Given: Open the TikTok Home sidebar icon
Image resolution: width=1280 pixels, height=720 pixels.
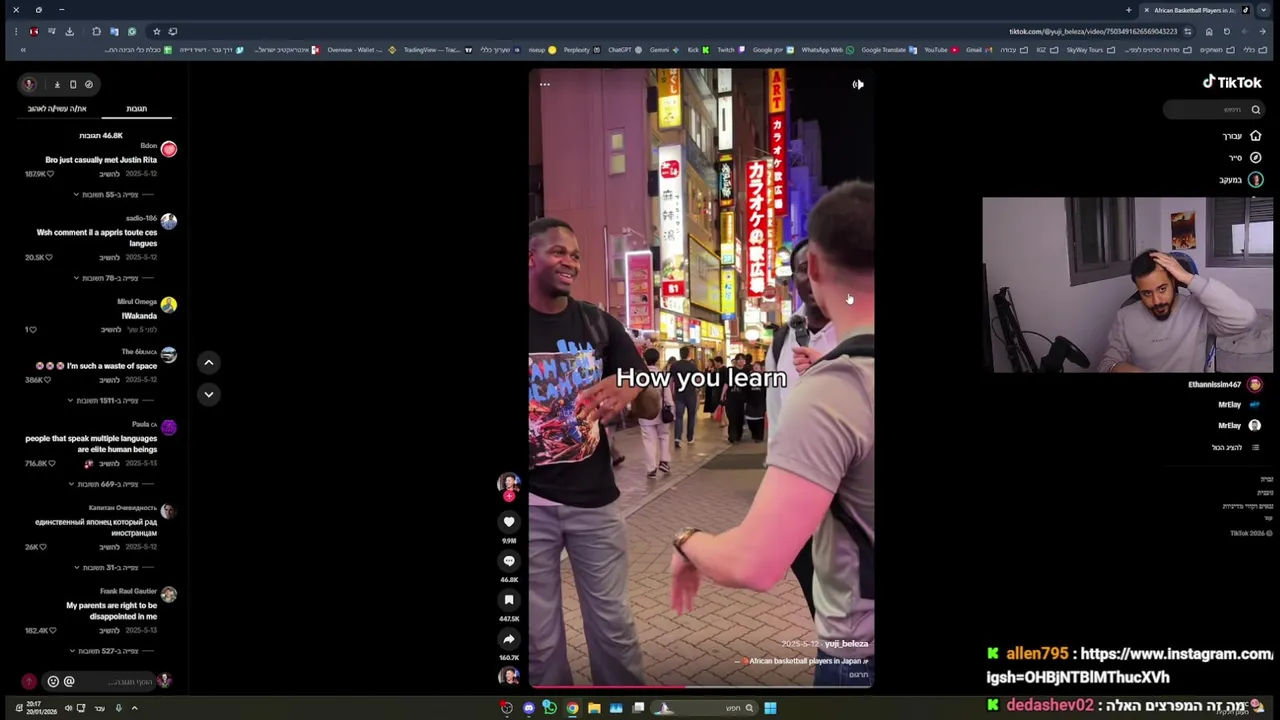Looking at the screenshot, I should [1255, 136].
